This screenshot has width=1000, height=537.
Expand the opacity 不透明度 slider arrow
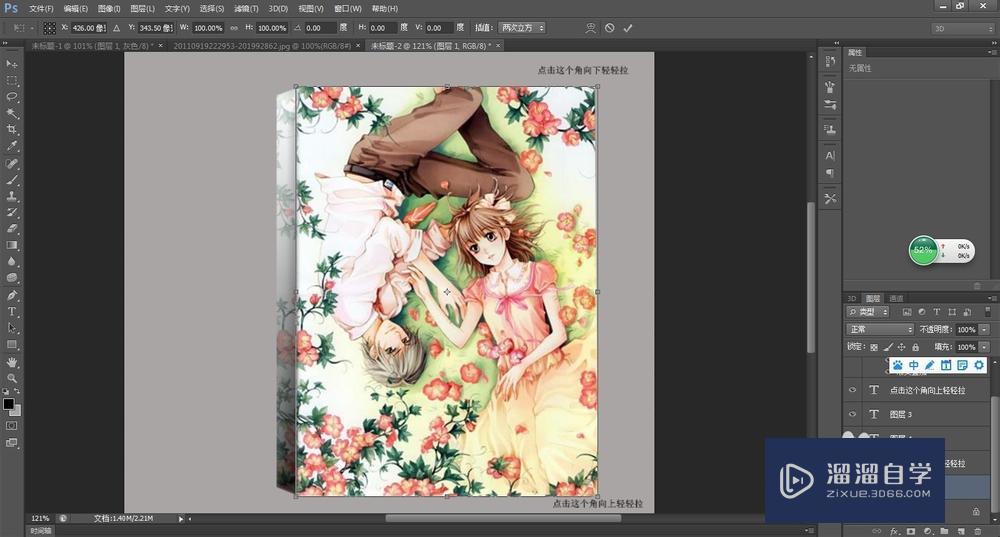tap(984, 329)
